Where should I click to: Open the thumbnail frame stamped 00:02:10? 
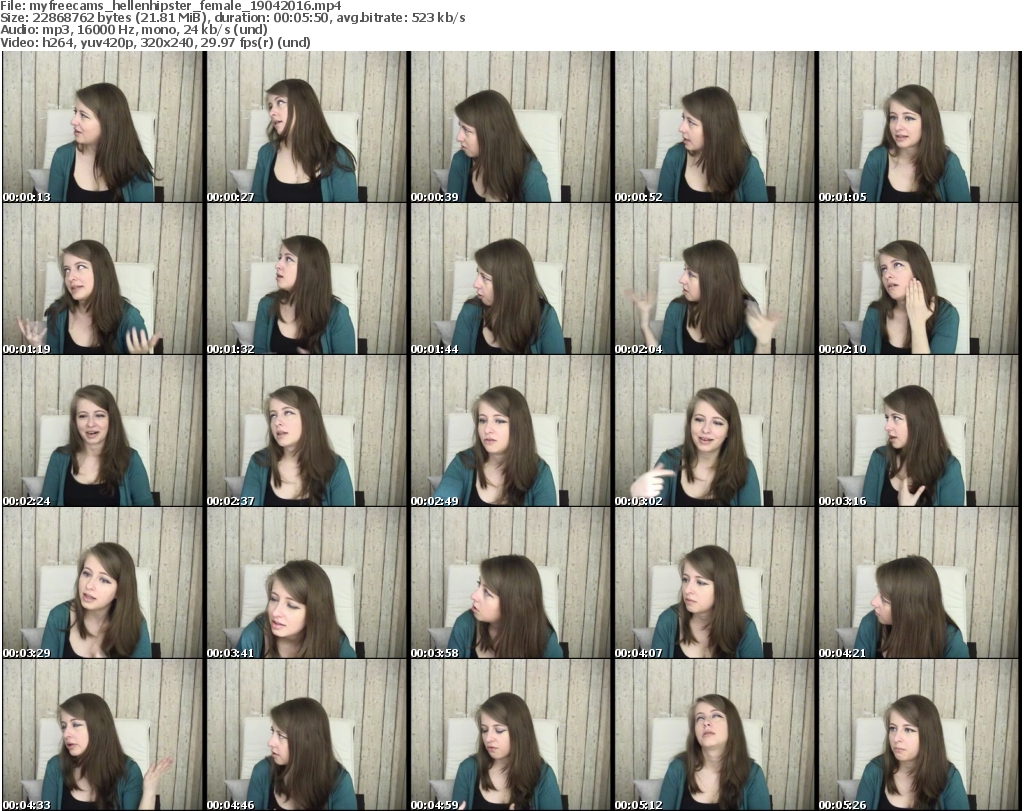tap(919, 279)
